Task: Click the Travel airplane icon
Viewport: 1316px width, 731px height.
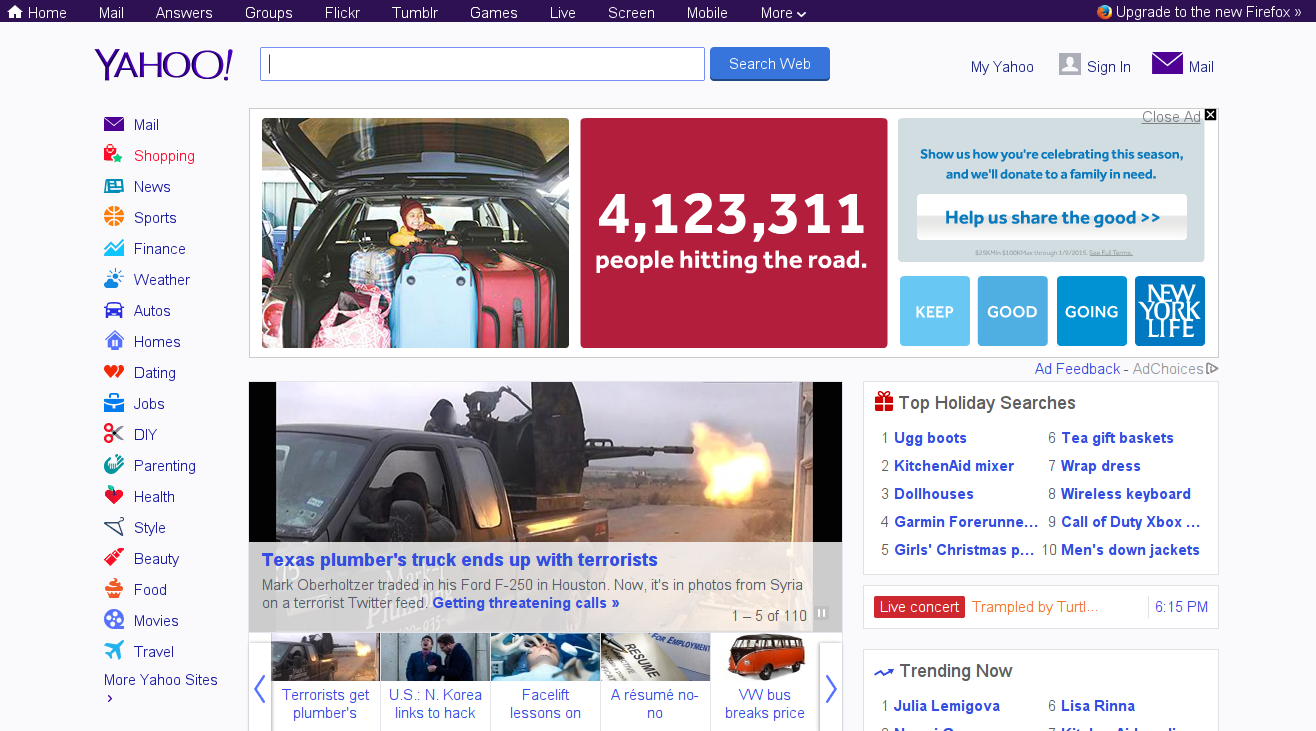Action: click(114, 651)
